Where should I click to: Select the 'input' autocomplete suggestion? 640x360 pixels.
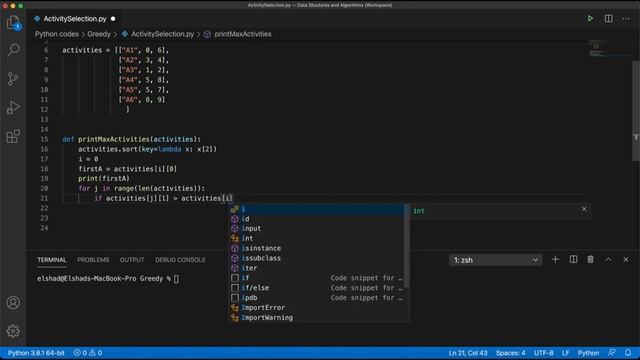click(x=316, y=229)
